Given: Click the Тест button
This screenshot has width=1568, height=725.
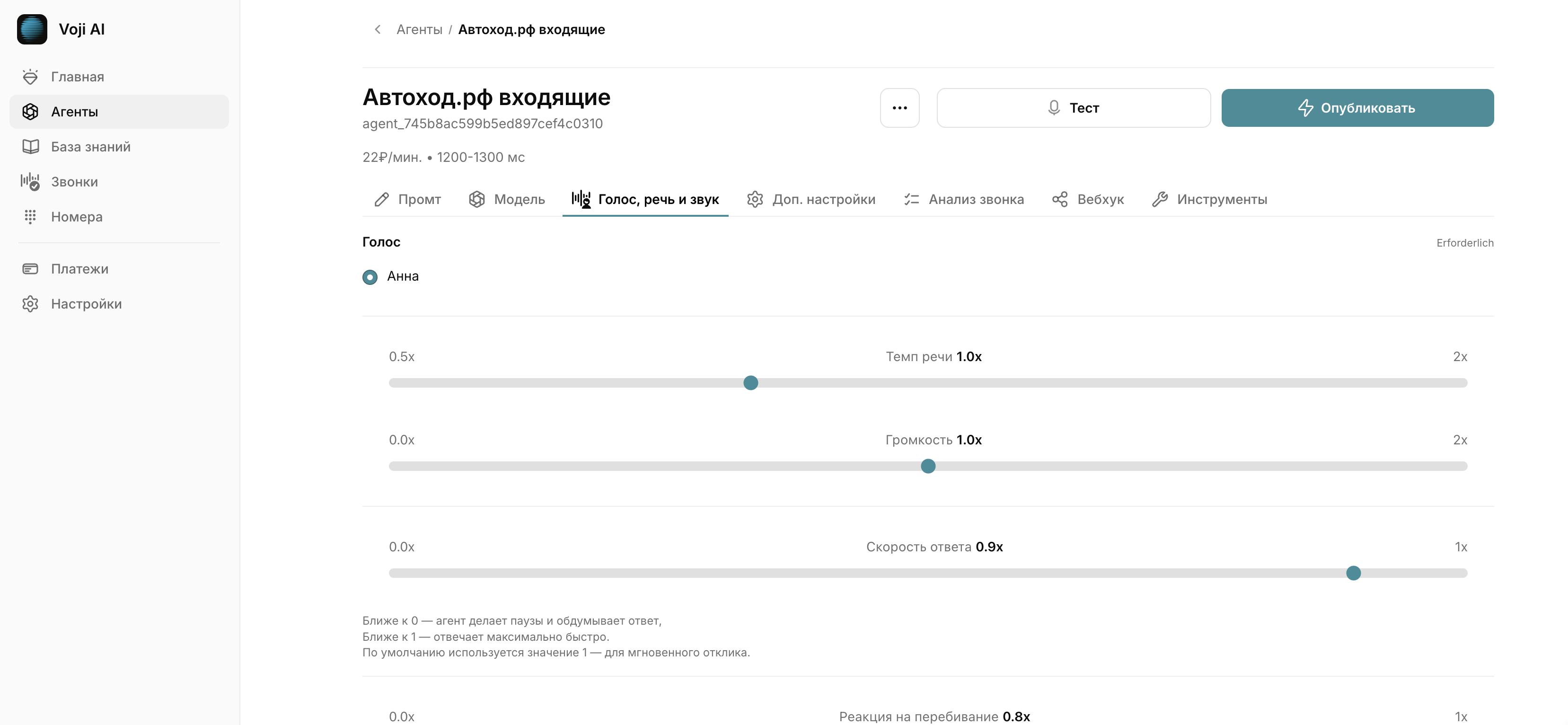Looking at the screenshot, I should (x=1074, y=108).
